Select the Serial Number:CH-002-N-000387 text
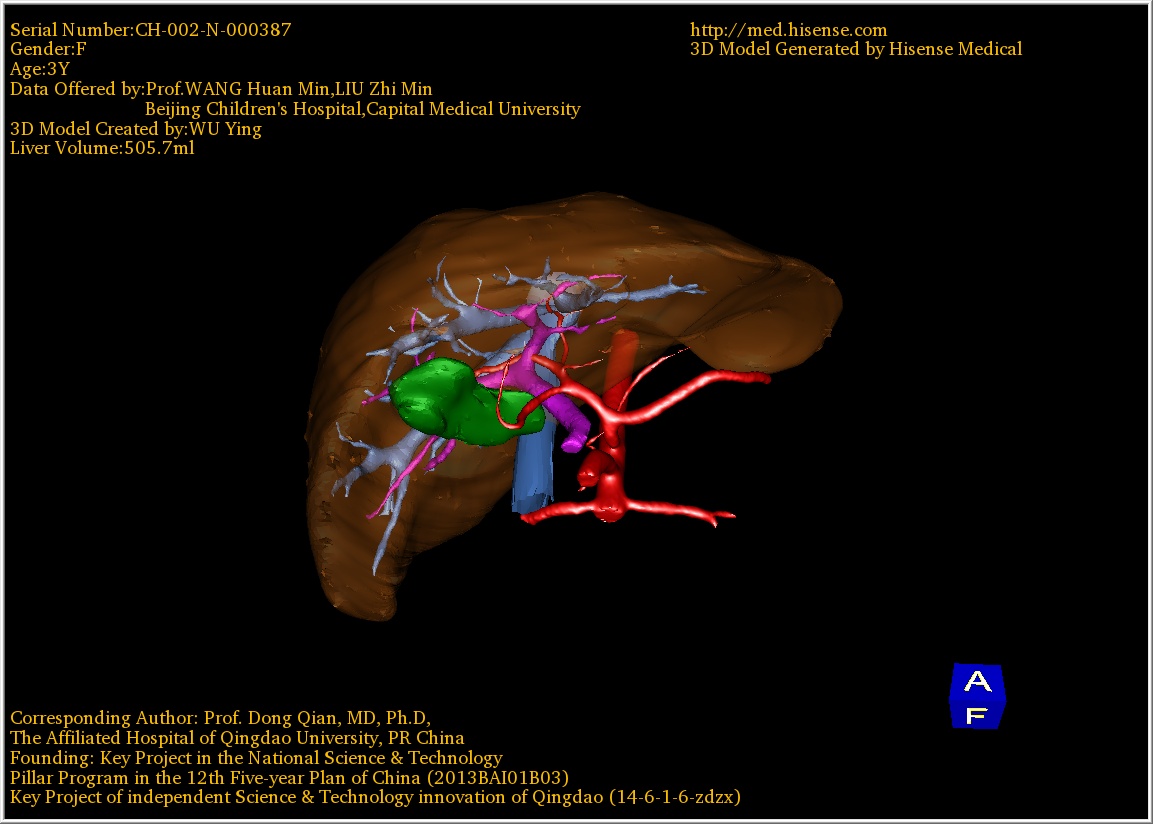This screenshot has height=824, width=1153. [151, 30]
